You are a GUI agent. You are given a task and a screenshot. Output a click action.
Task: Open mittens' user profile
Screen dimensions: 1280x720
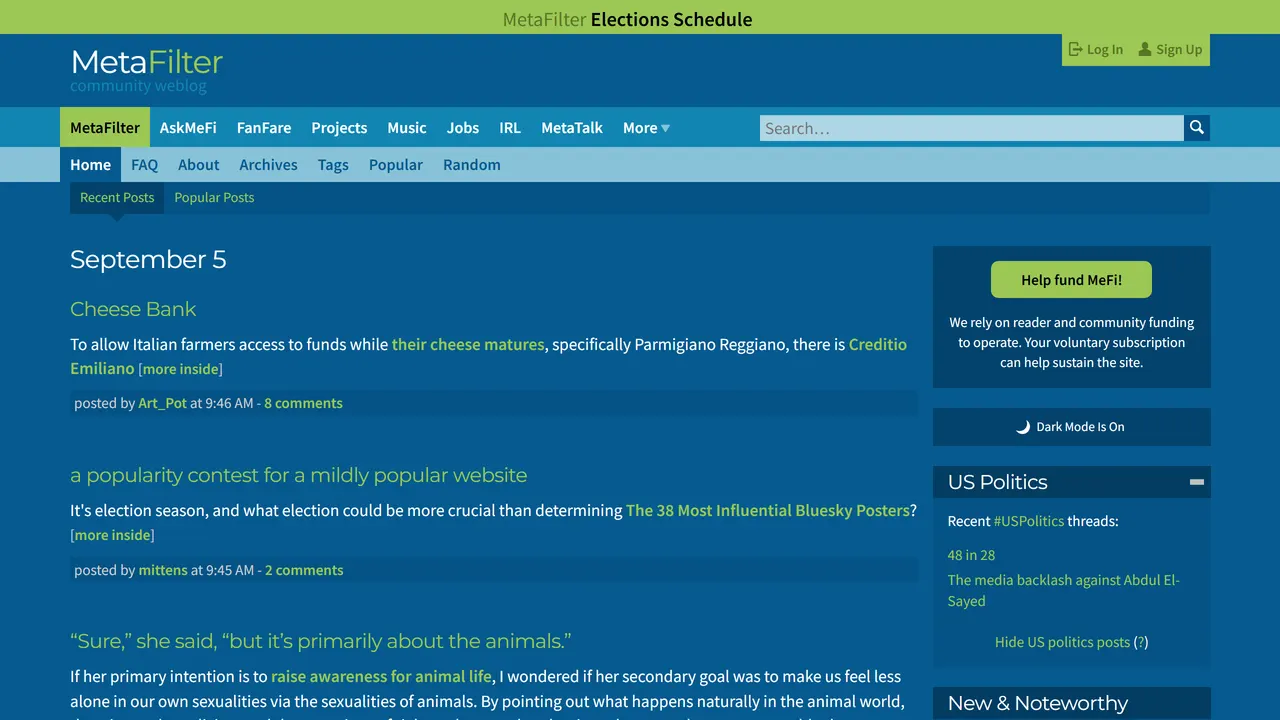pos(163,570)
